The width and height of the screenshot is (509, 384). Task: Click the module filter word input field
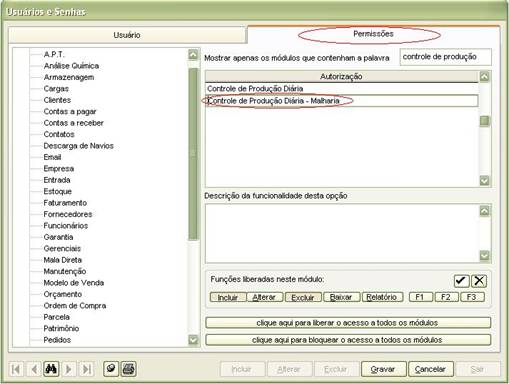tap(445, 57)
